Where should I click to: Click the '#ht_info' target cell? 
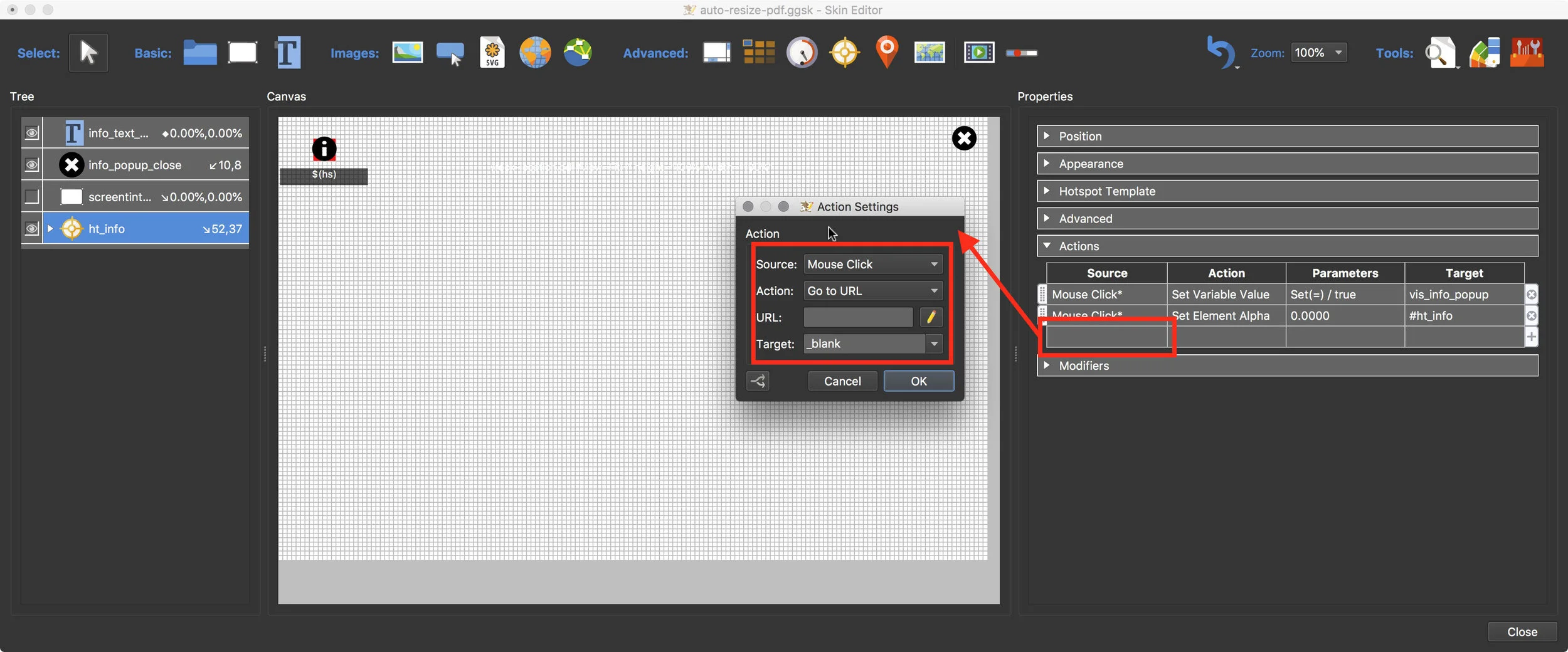(1465, 315)
